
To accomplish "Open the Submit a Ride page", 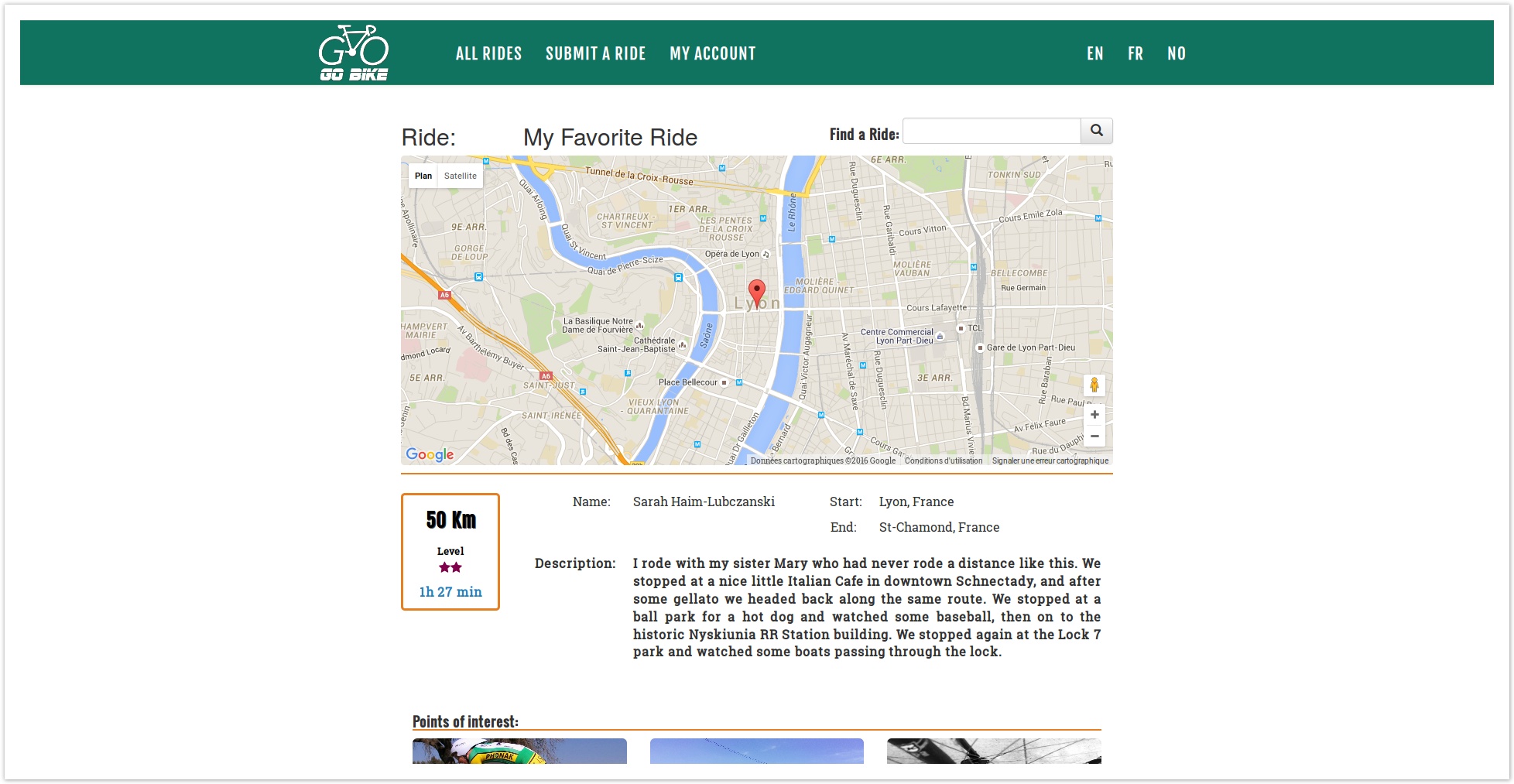I will (595, 53).
